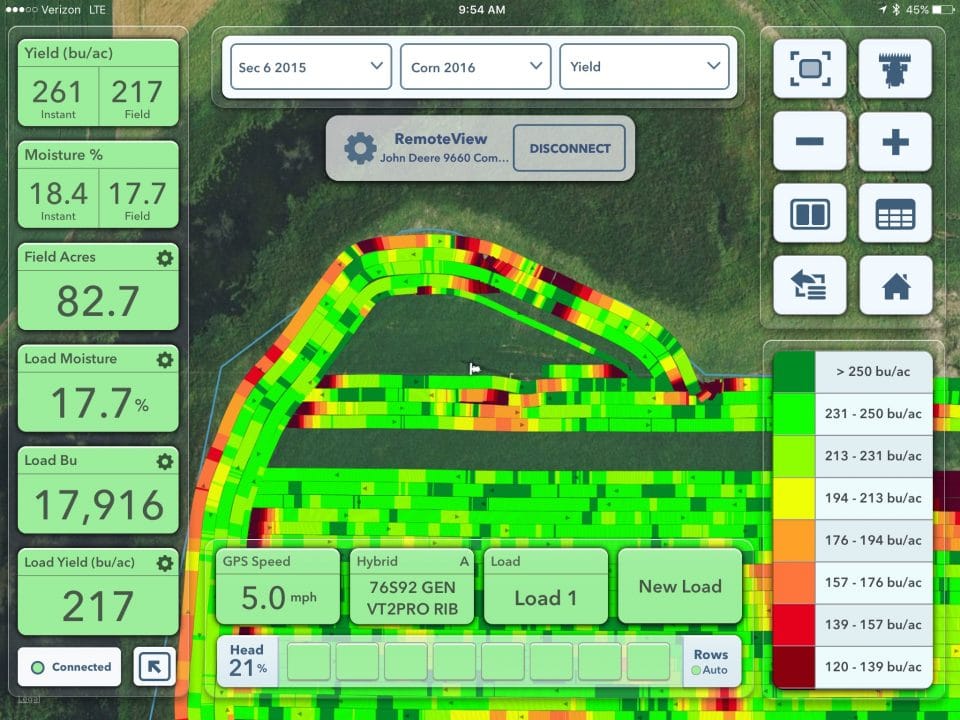Image resolution: width=960 pixels, height=720 pixels.
Task: Toggle the last row section box
Action: pyautogui.click(x=650, y=662)
